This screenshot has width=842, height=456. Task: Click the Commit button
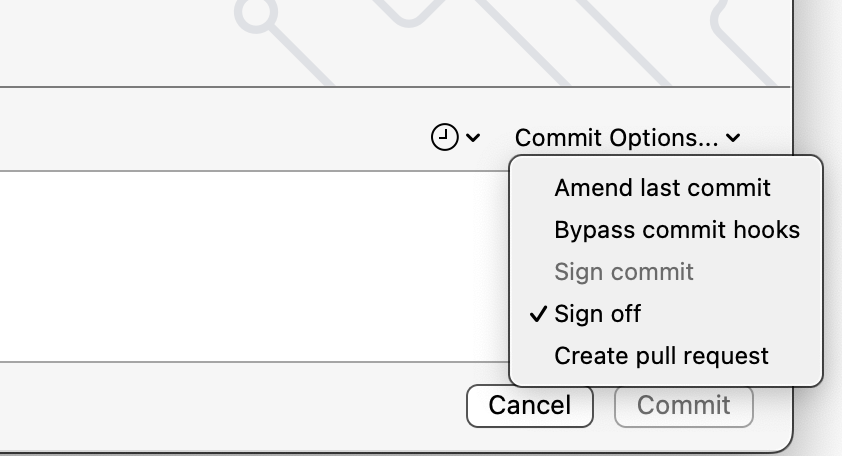click(x=683, y=405)
